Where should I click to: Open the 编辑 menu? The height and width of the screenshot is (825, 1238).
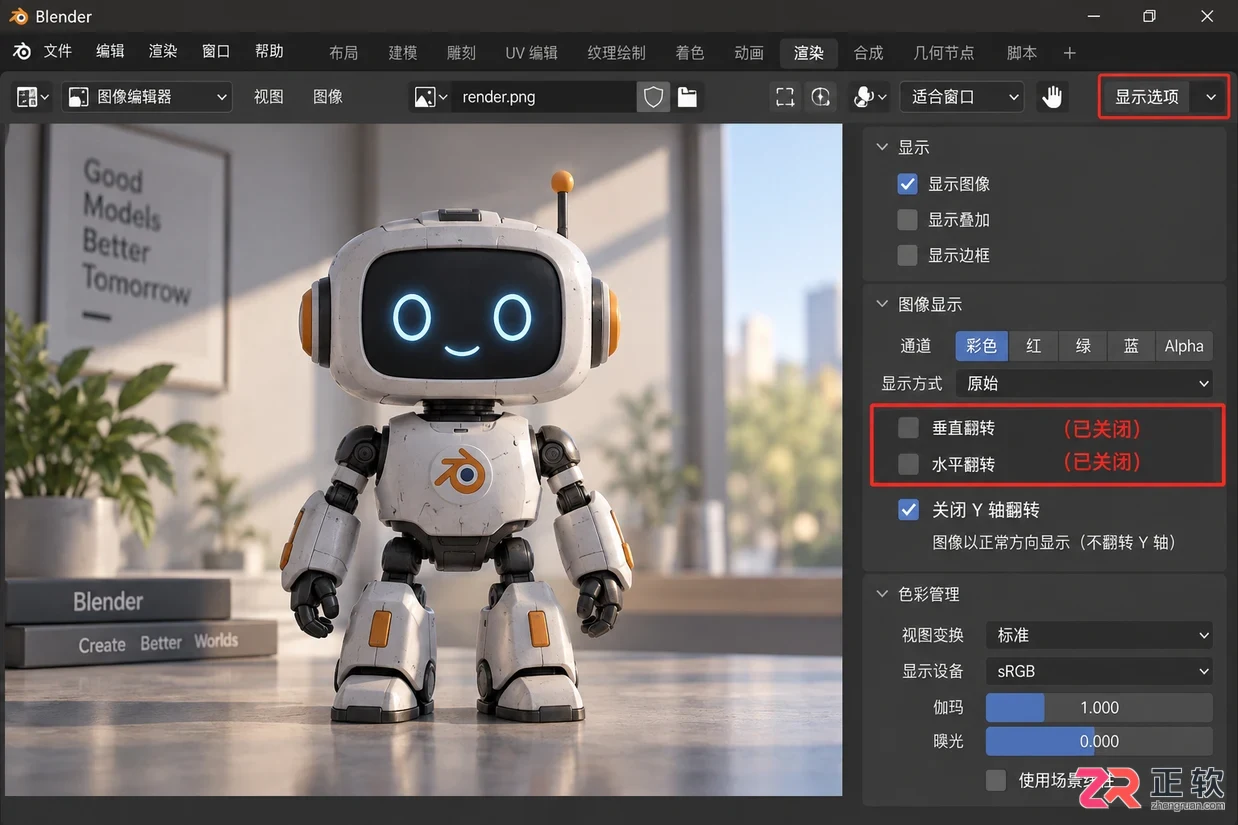(110, 52)
